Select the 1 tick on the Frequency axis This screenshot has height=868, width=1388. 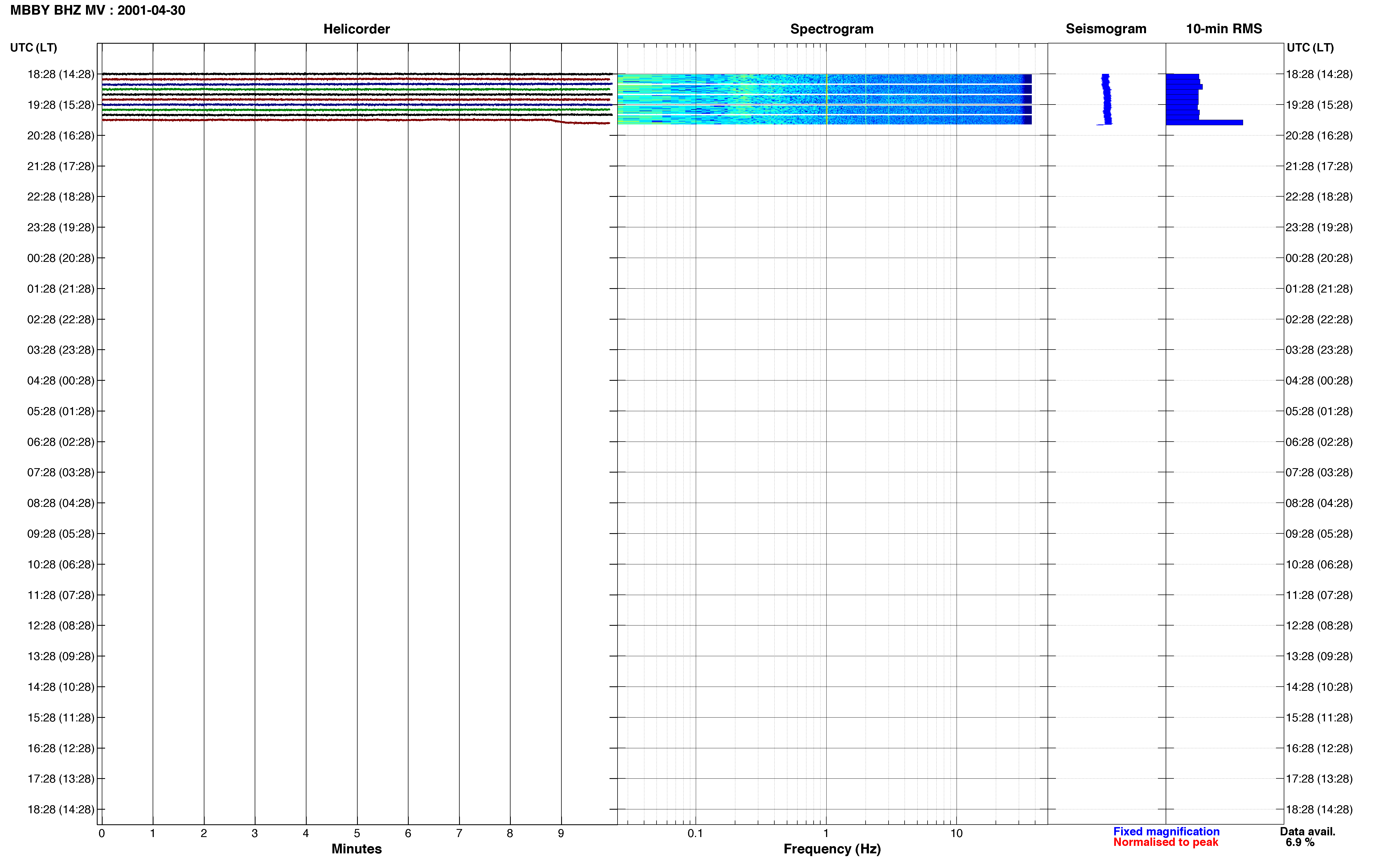pos(826,833)
